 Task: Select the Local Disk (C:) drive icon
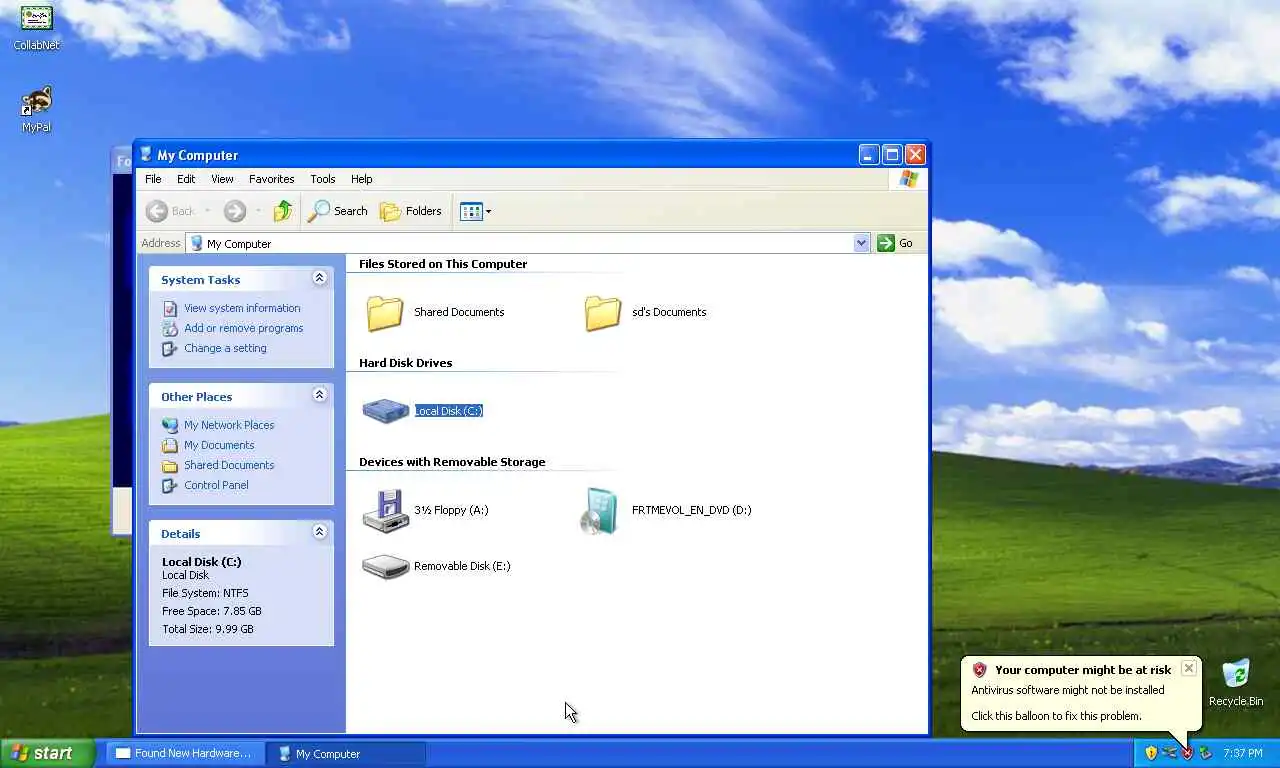(x=385, y=411)
